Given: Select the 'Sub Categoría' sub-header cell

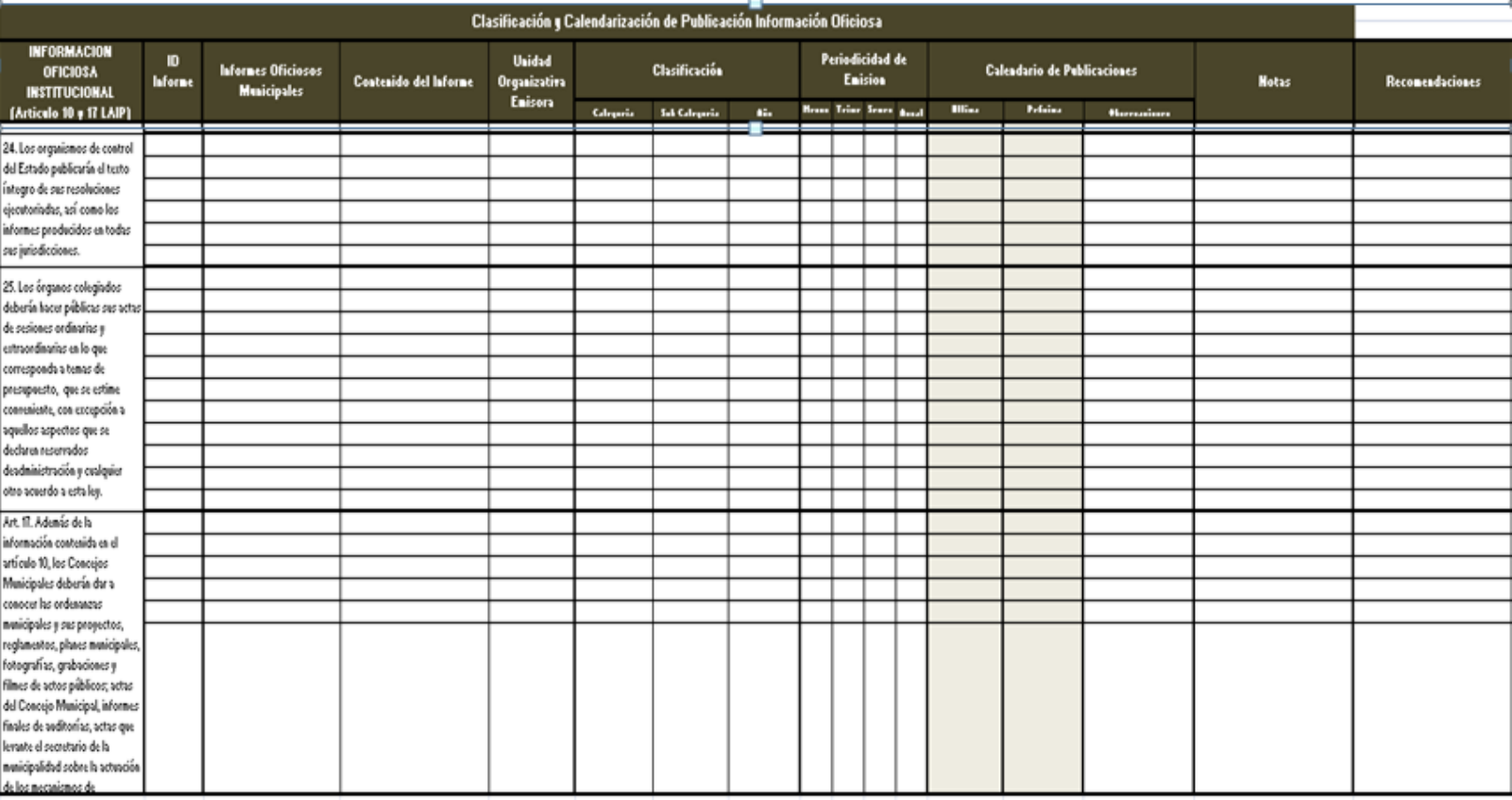Looking at the screenshot, I should [x=689, y=111].
